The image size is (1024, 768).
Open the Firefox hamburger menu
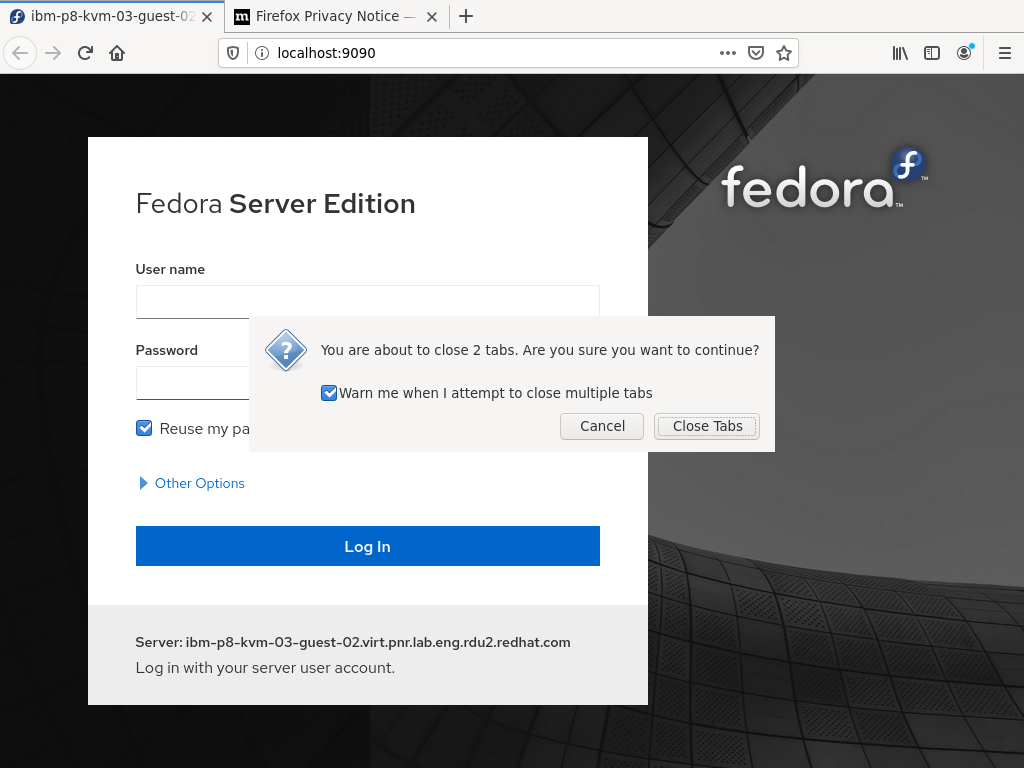[x=1005, y=53]
